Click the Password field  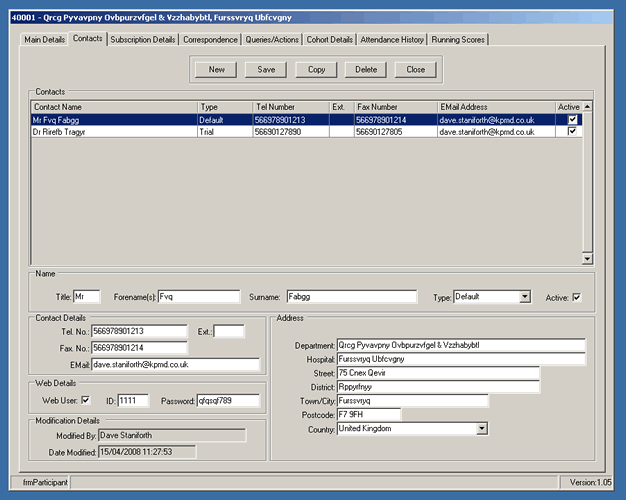(x=228, y=401)
